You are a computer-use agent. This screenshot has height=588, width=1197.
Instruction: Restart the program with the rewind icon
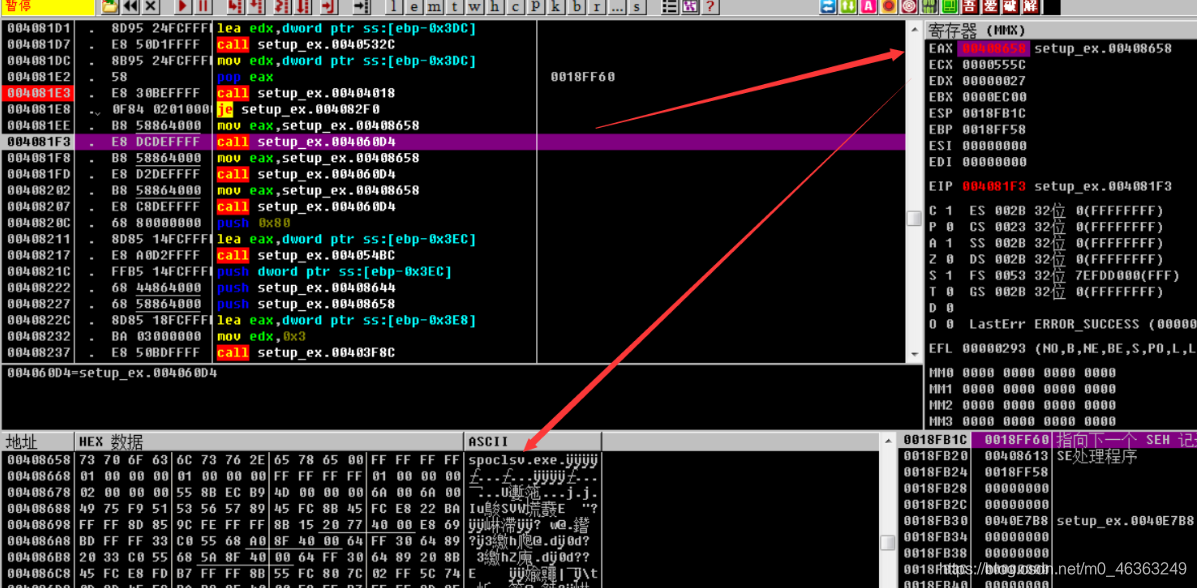click(131, 7)
